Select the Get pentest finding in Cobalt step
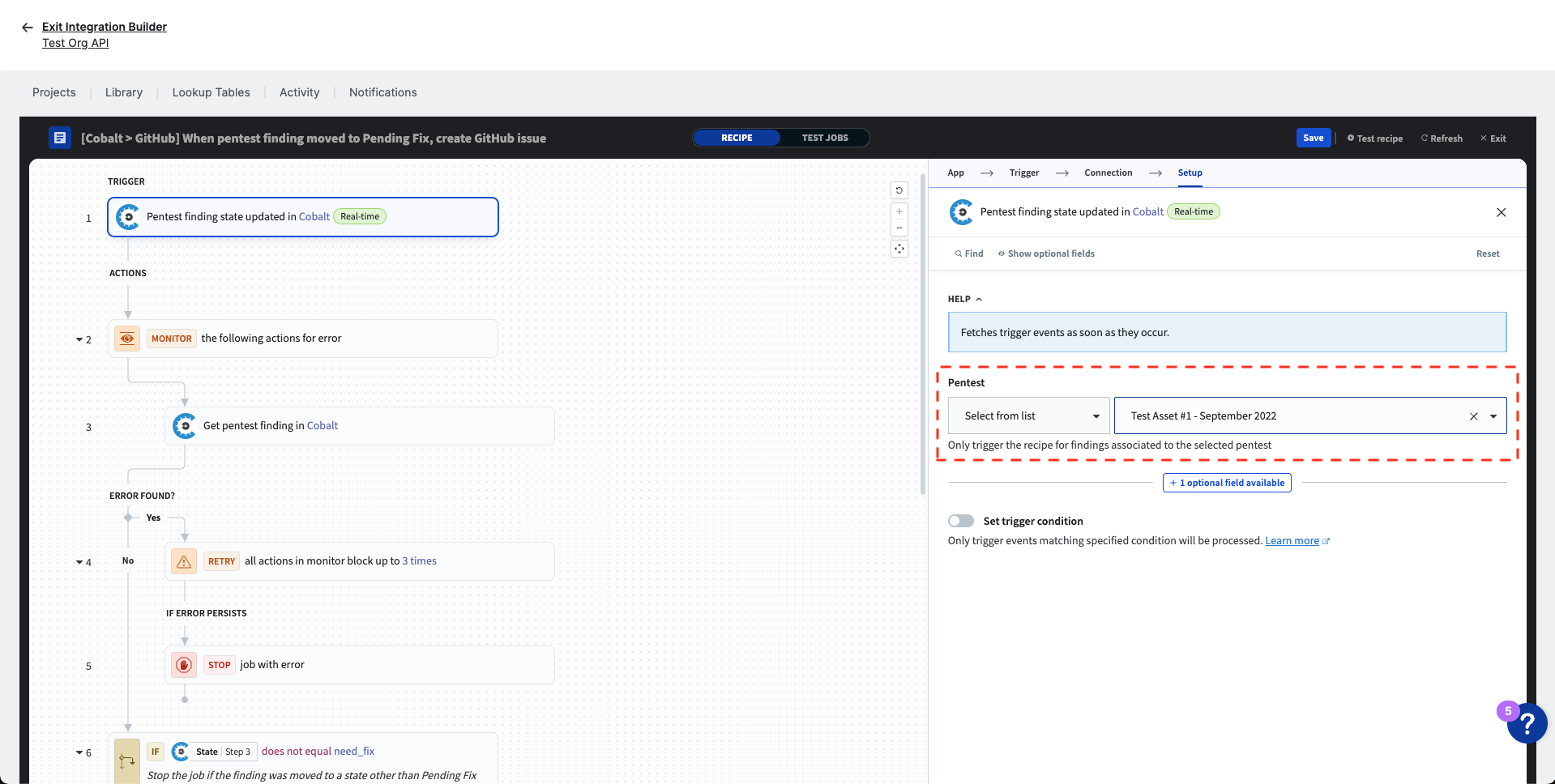This screenshot has width=1555, height=784. click(x=360, y=426)
